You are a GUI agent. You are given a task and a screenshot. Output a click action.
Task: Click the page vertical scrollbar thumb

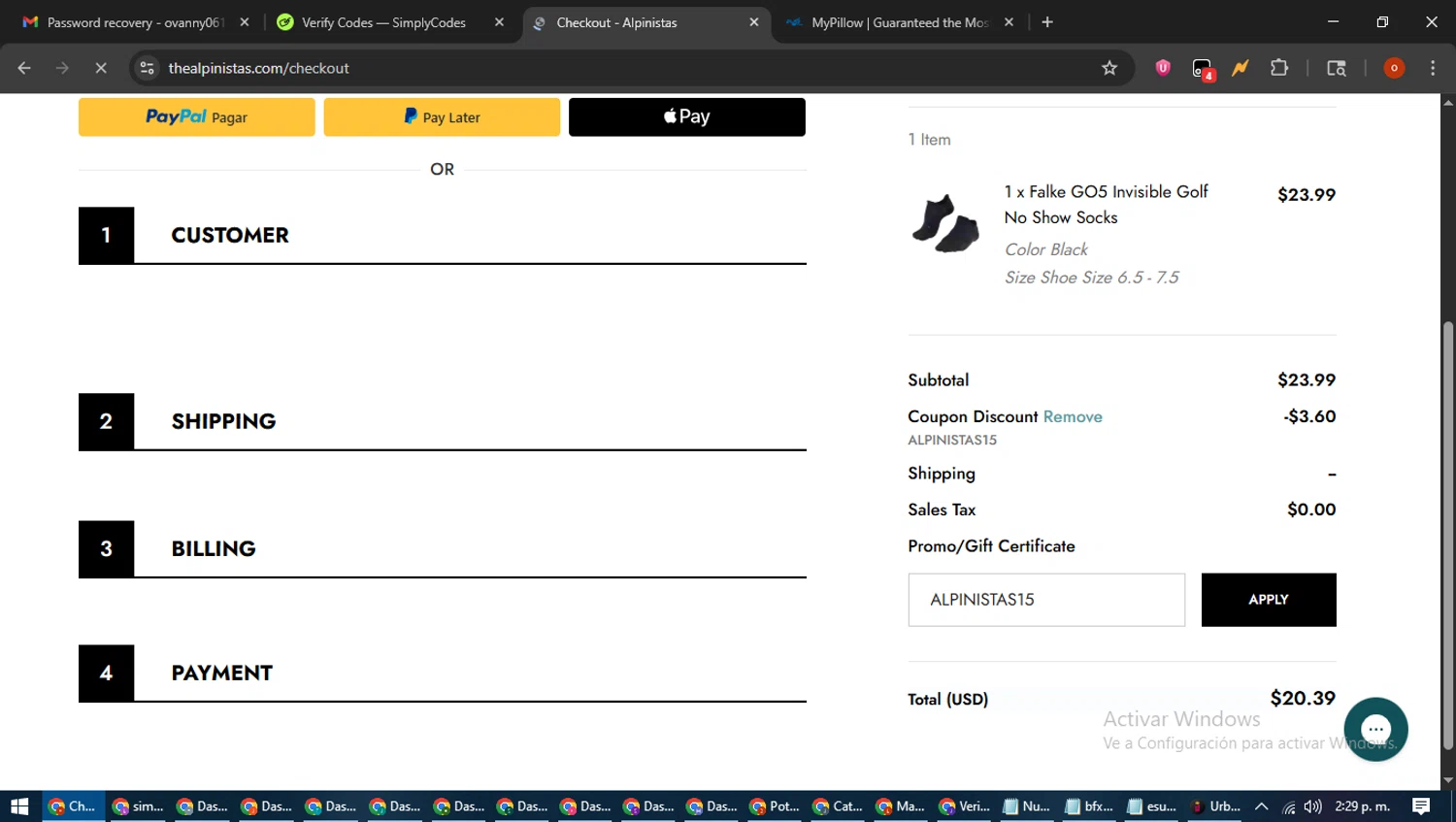coord(1448,534)
